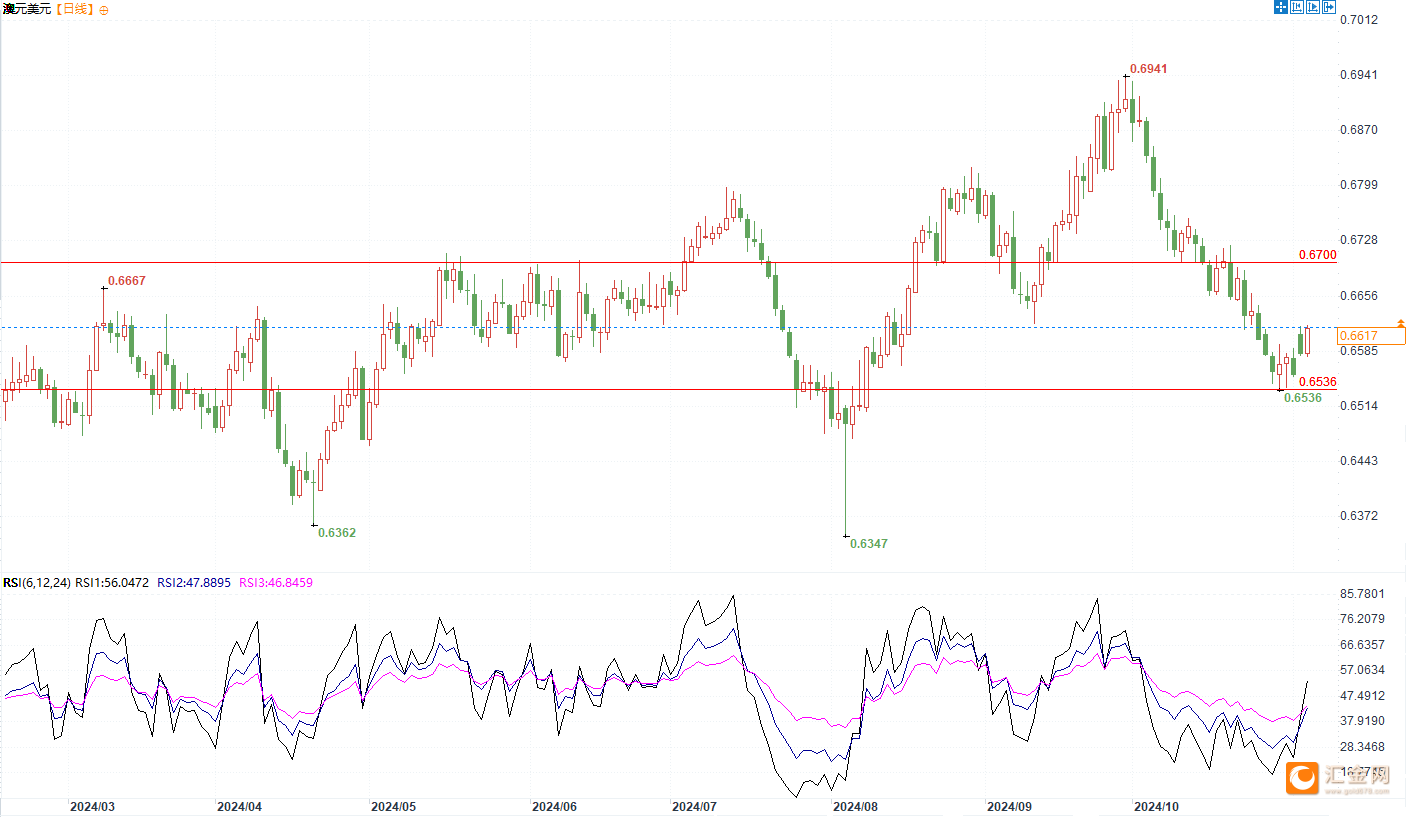The width and height of the screenshot is (1406, 817).
Task: Click the green 0.6536 low price marker
Action: [x=1303, y=398]
